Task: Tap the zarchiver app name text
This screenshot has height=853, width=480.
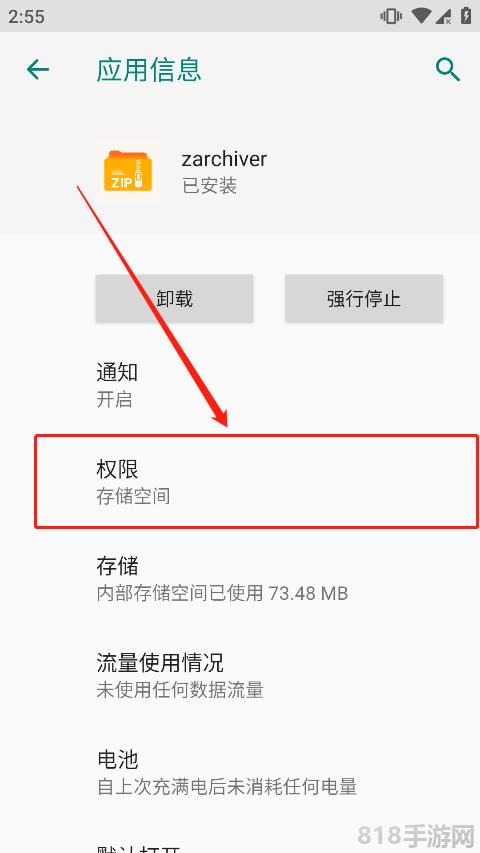Action: pyautogui.click(x=224, y=159)
